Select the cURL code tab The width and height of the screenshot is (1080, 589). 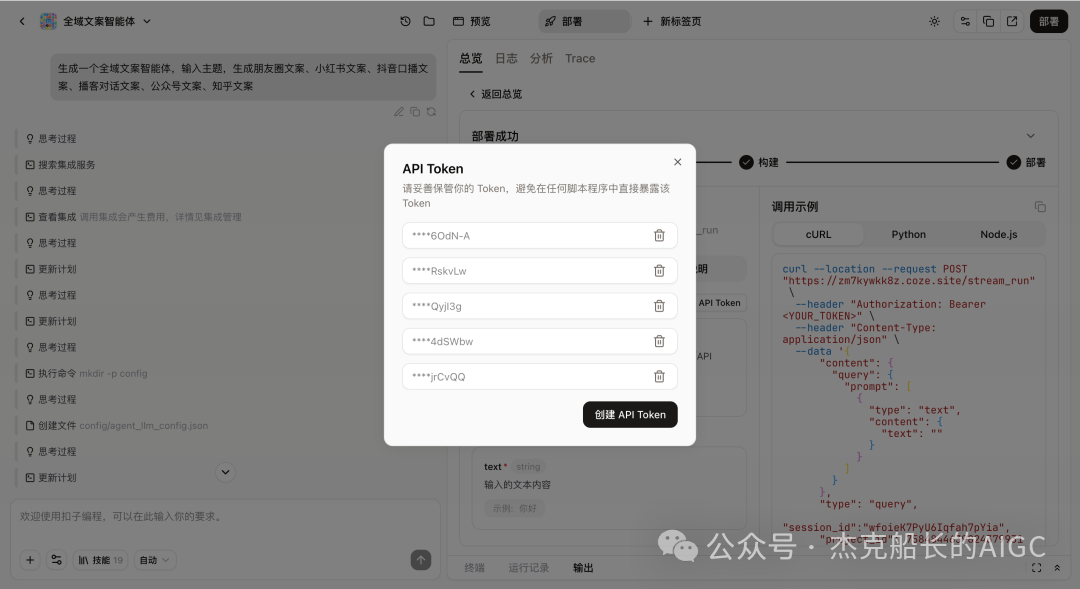pos(818,234)
